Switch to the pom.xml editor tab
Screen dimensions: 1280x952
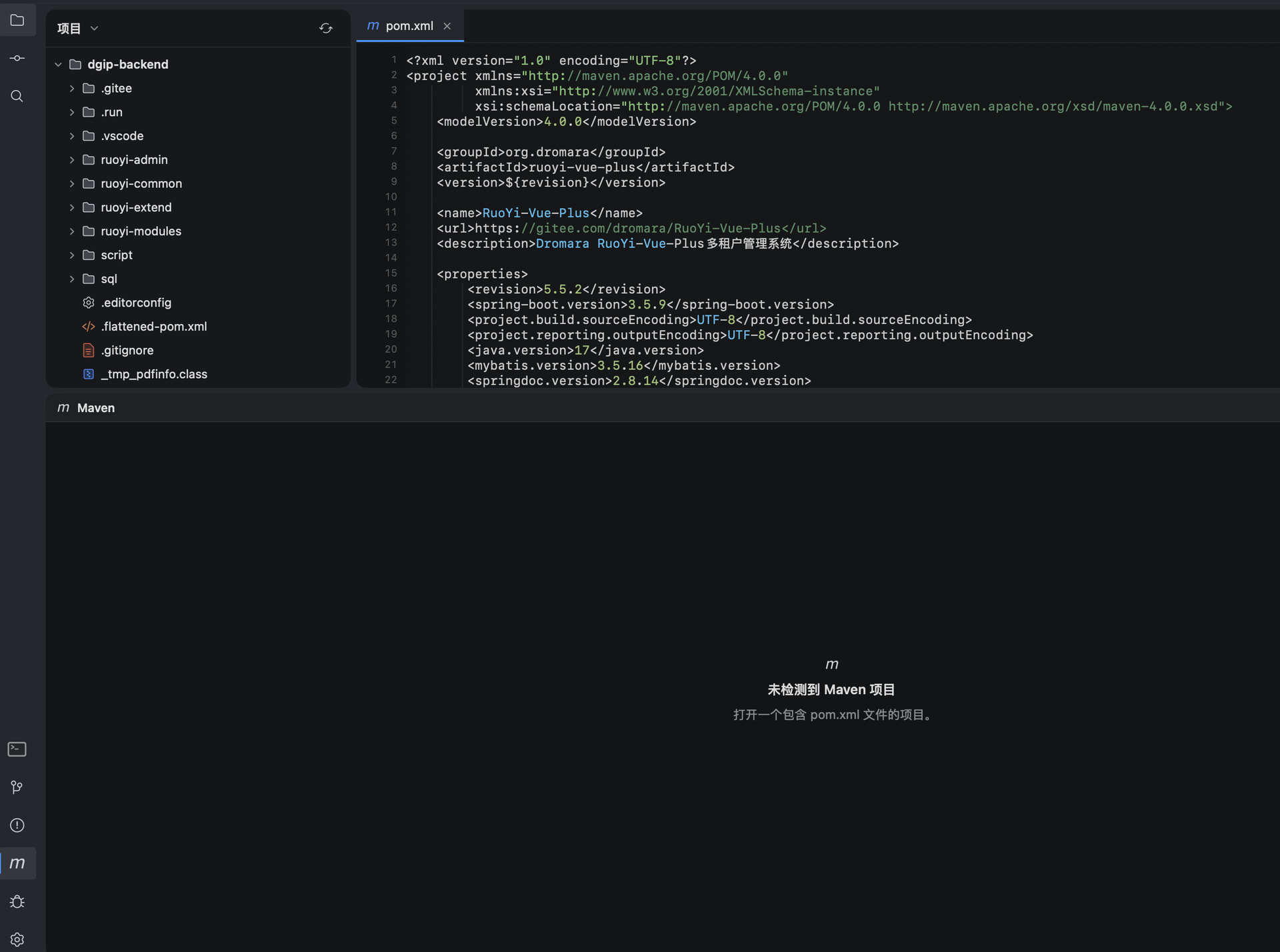point(409,26)
